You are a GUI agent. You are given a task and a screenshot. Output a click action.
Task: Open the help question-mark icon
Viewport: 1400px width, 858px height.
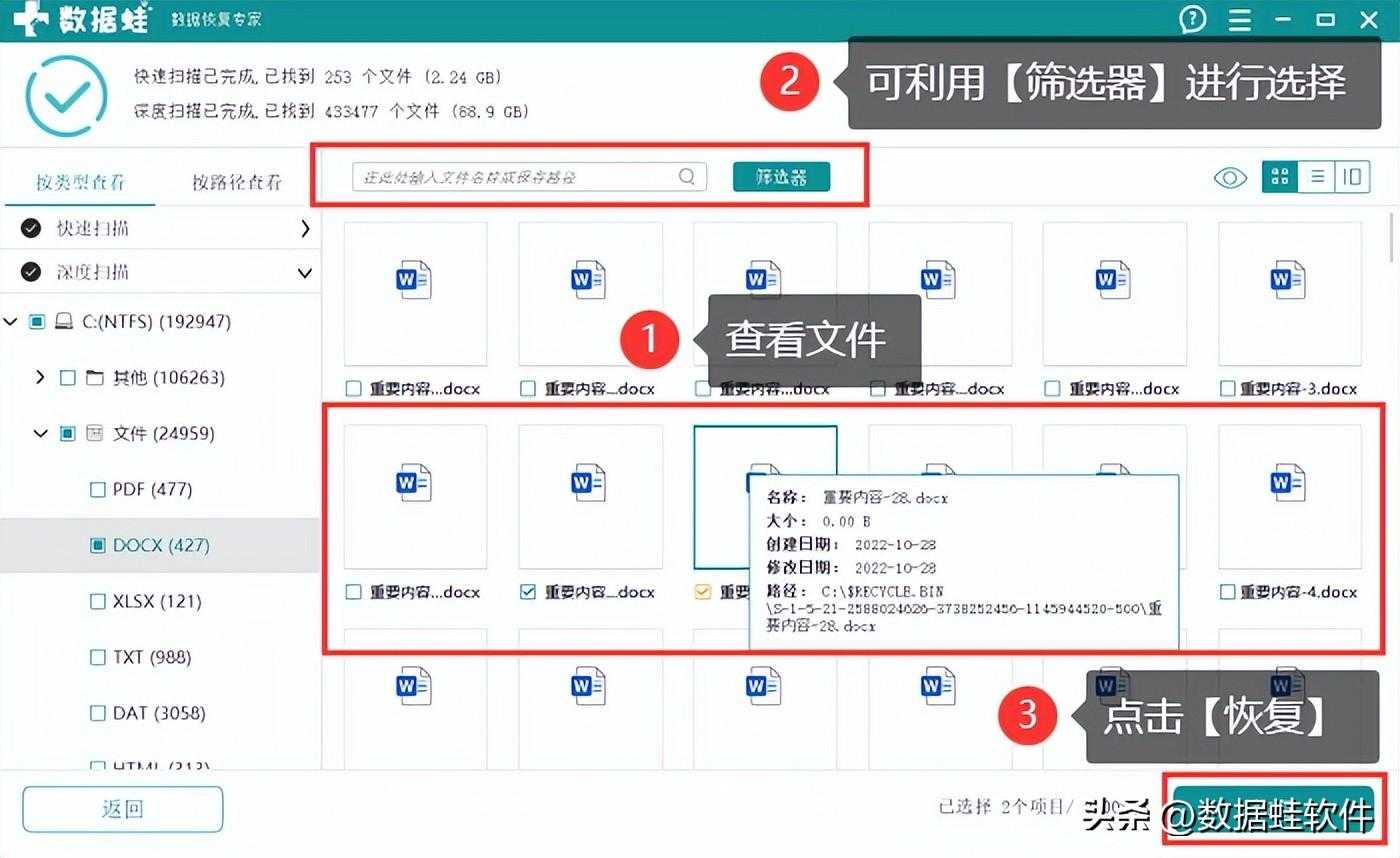click(1193, 19)
